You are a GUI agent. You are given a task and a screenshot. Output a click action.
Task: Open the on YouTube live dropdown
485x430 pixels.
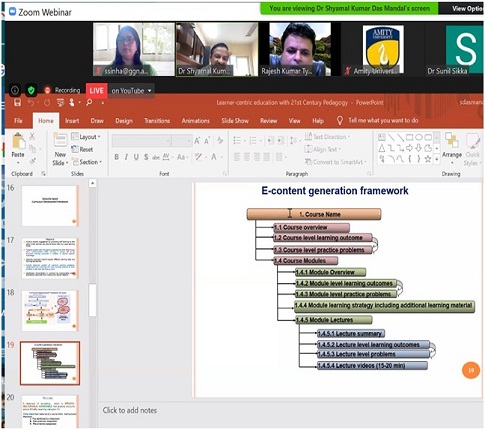click(x=131, y=91)
